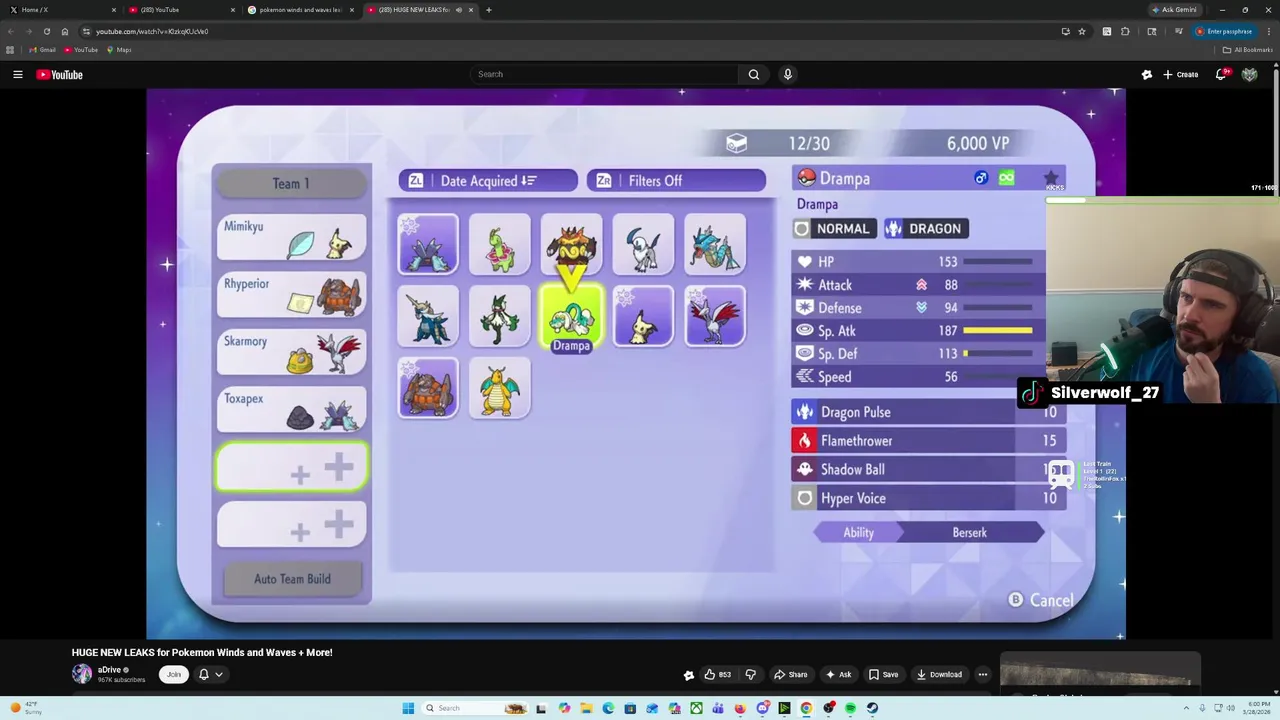Open a new browser tab with plus
This screenshot has width=1280, height=720.
click(x=488, y=10)
